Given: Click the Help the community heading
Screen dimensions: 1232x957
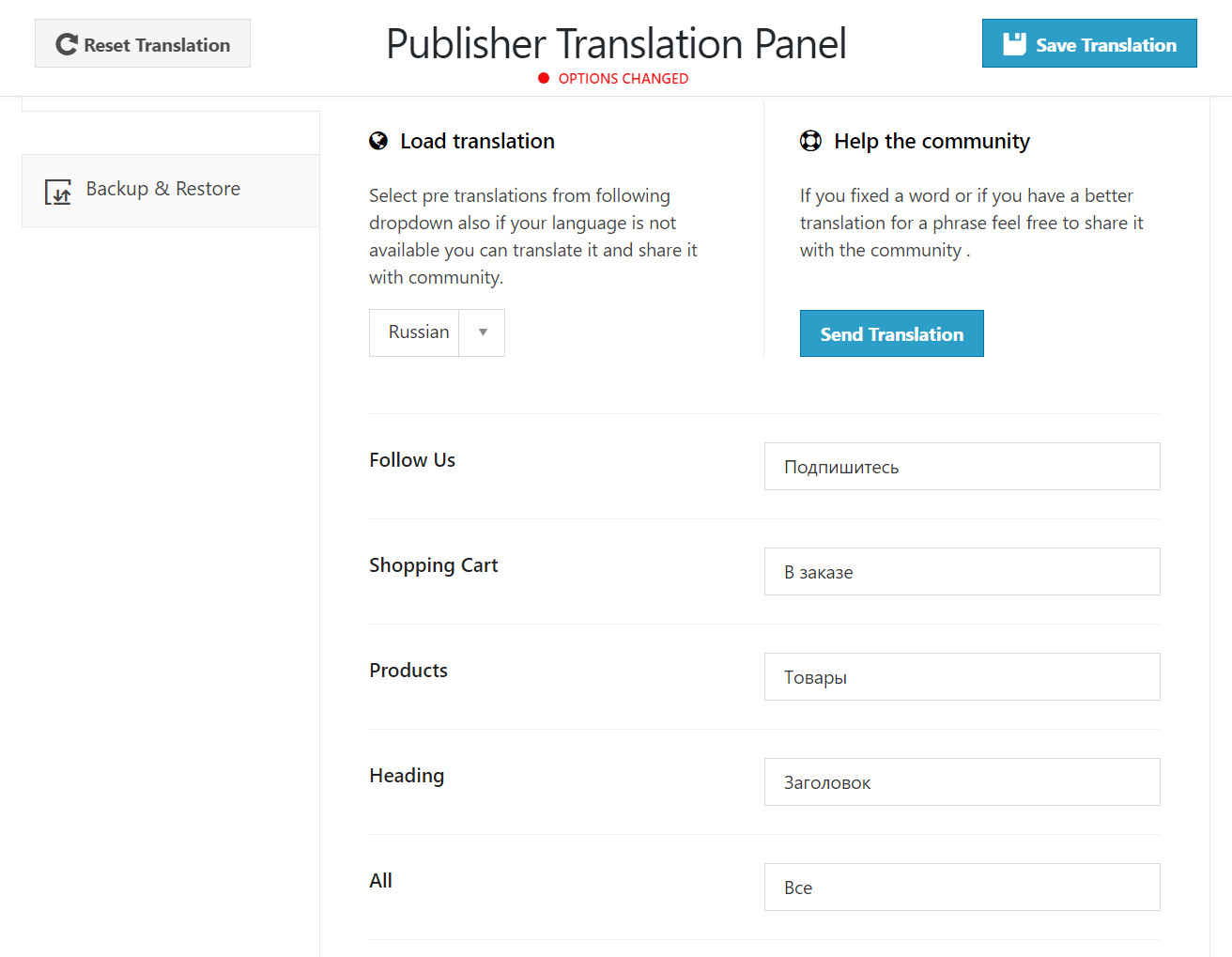Looking at the screenshot, I should pyautogui.click(x=932, y=141).
